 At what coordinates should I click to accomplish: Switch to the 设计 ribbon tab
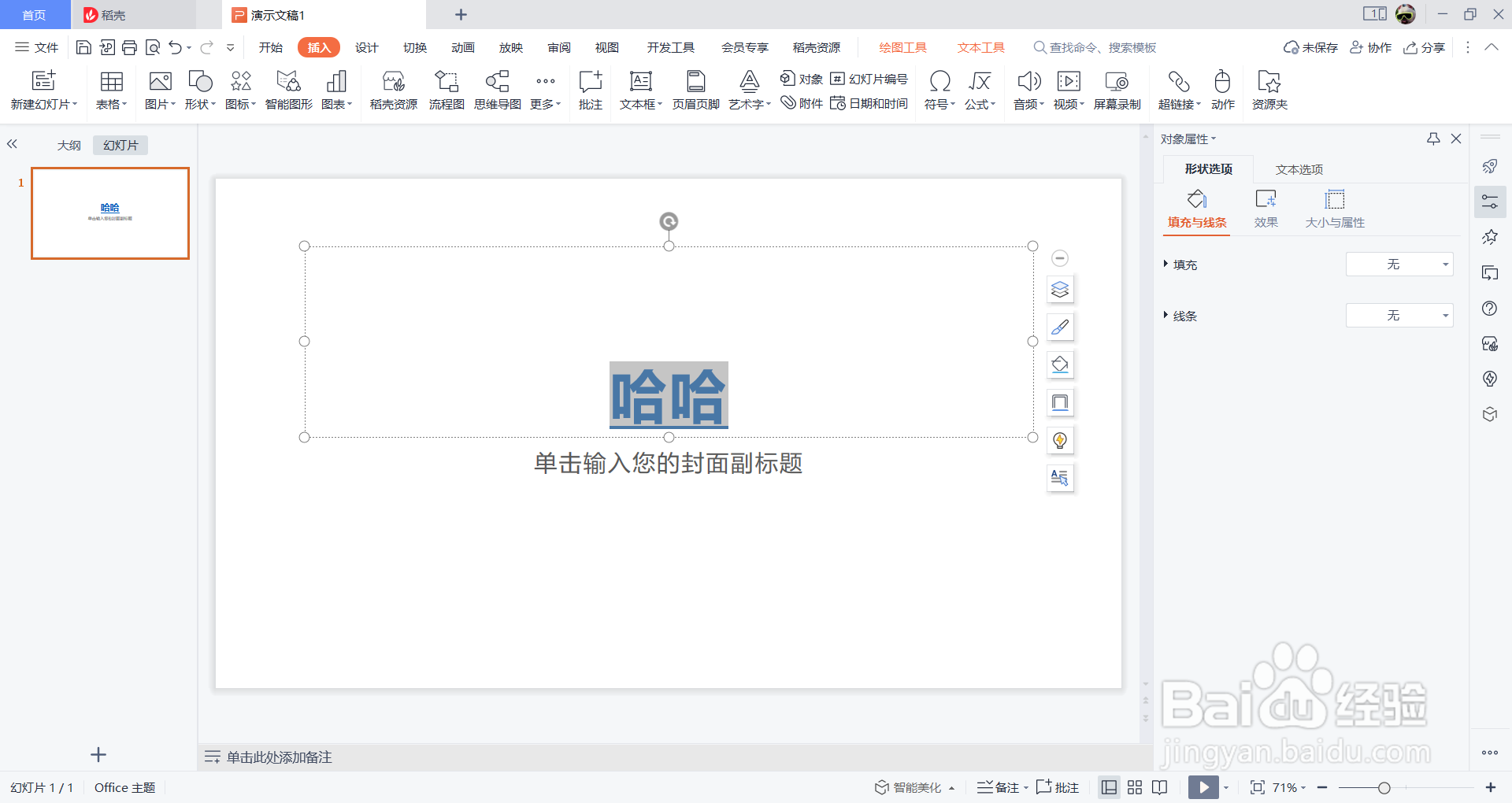point(366,47)
